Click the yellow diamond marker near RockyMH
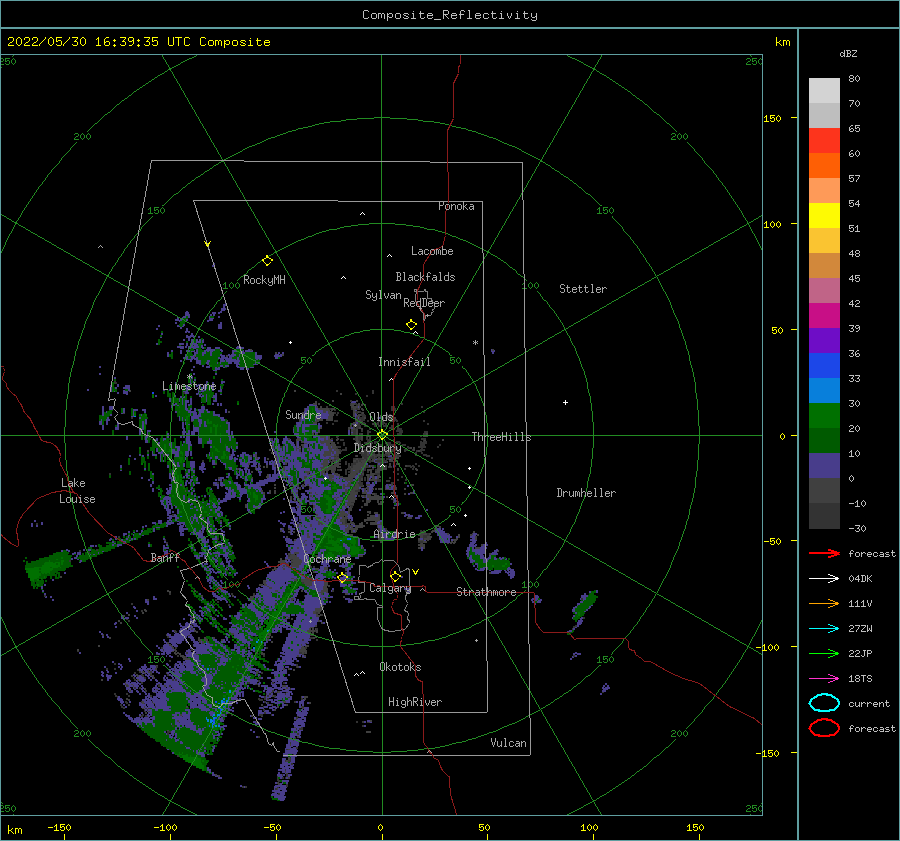Viewport: 900px width, 841px height. click(267, 261)
